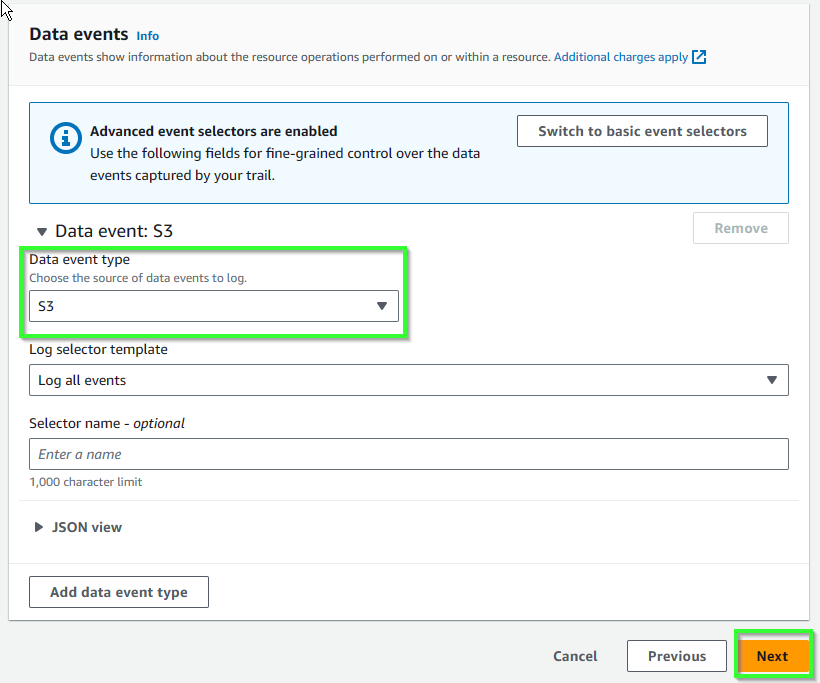This screenshot has width=820, height=683.
Task: Switch to basic event selectors
Action: point(642,131)
